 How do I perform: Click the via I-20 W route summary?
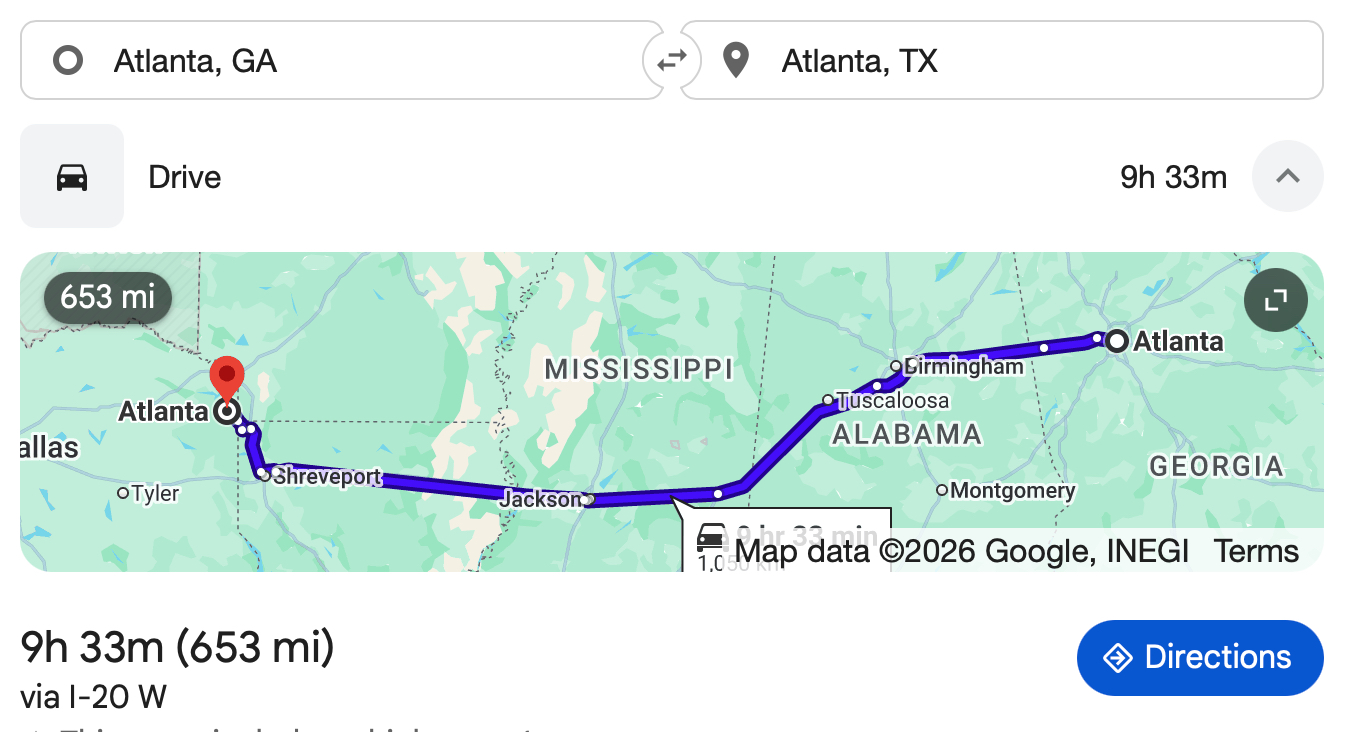click(93, 696)
